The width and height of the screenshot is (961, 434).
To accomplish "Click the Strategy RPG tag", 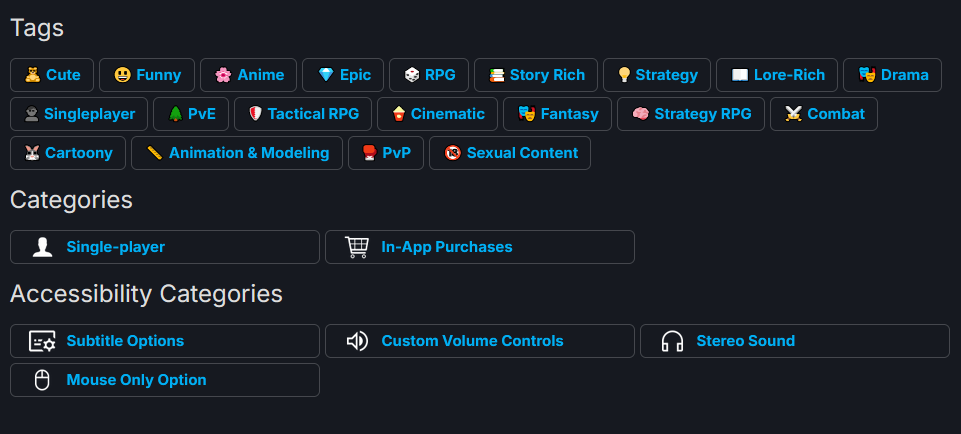I will pos(691,114).
